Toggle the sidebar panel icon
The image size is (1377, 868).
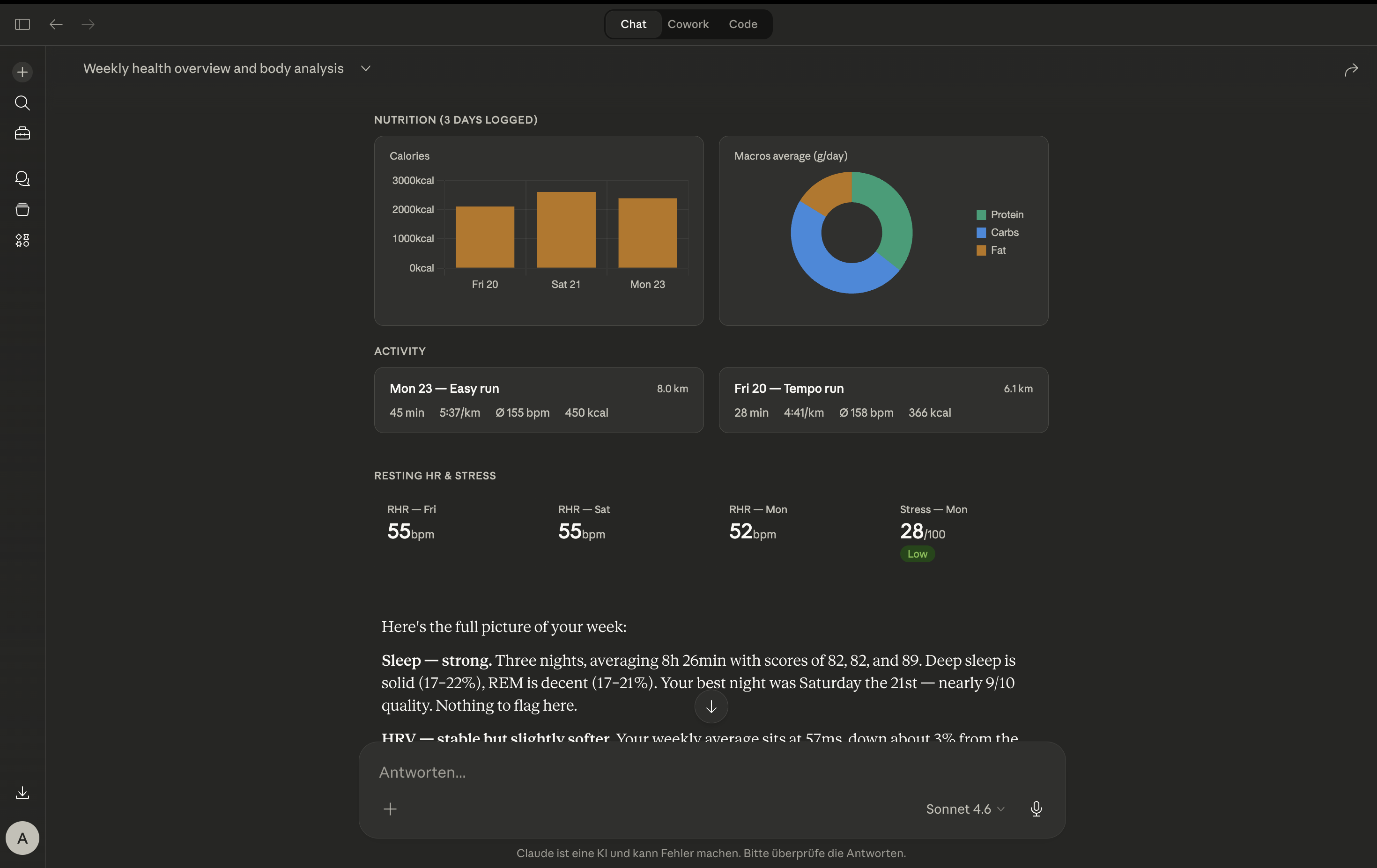point(22,24)
